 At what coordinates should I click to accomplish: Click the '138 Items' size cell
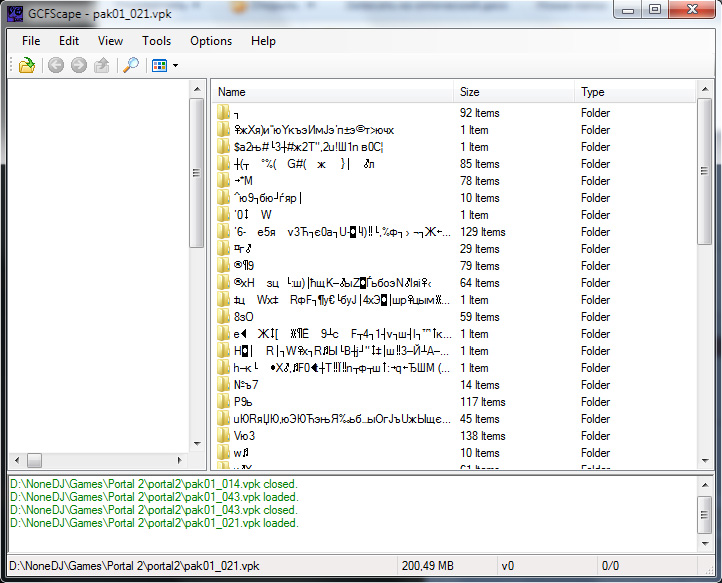click(x=483, y=436)
